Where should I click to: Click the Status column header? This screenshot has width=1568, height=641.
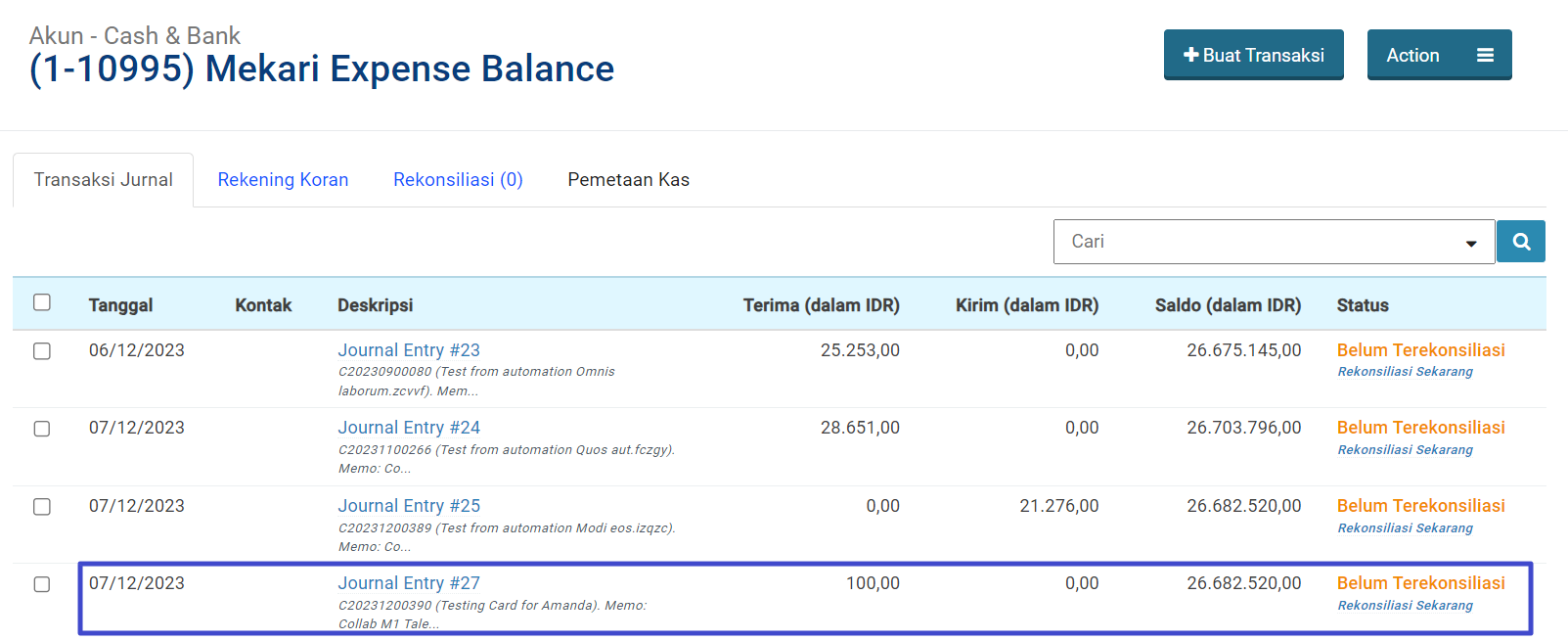1363,305
